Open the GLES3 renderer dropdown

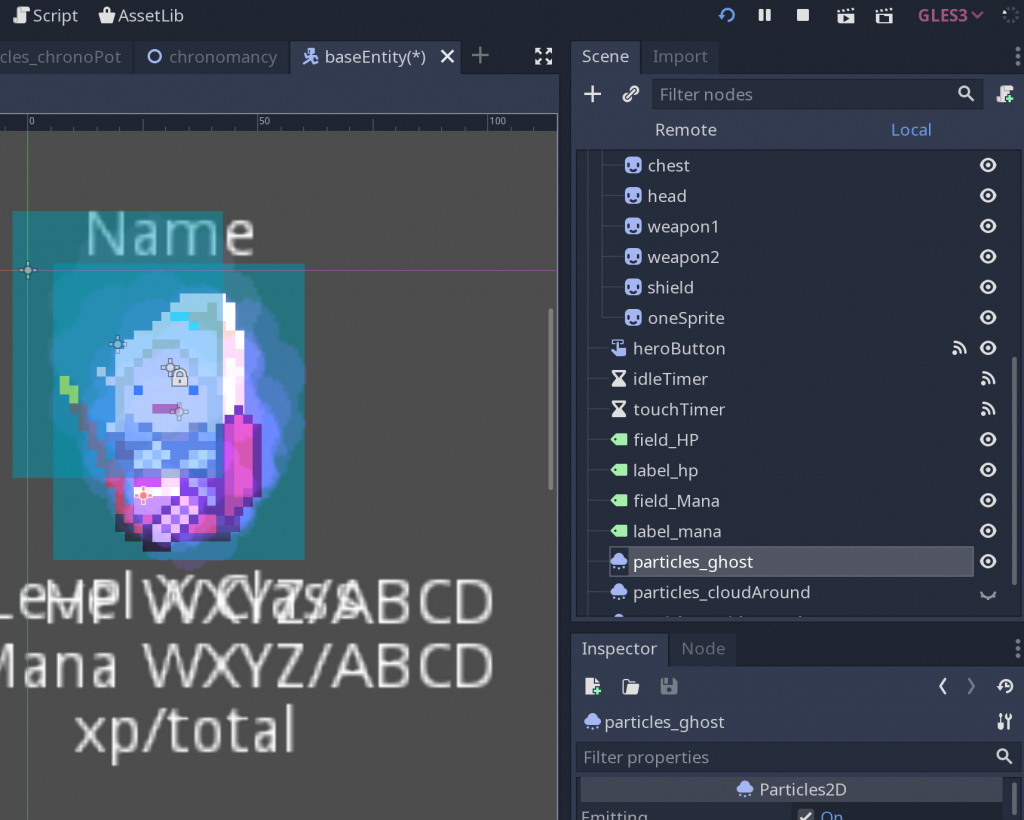point(950,15)
